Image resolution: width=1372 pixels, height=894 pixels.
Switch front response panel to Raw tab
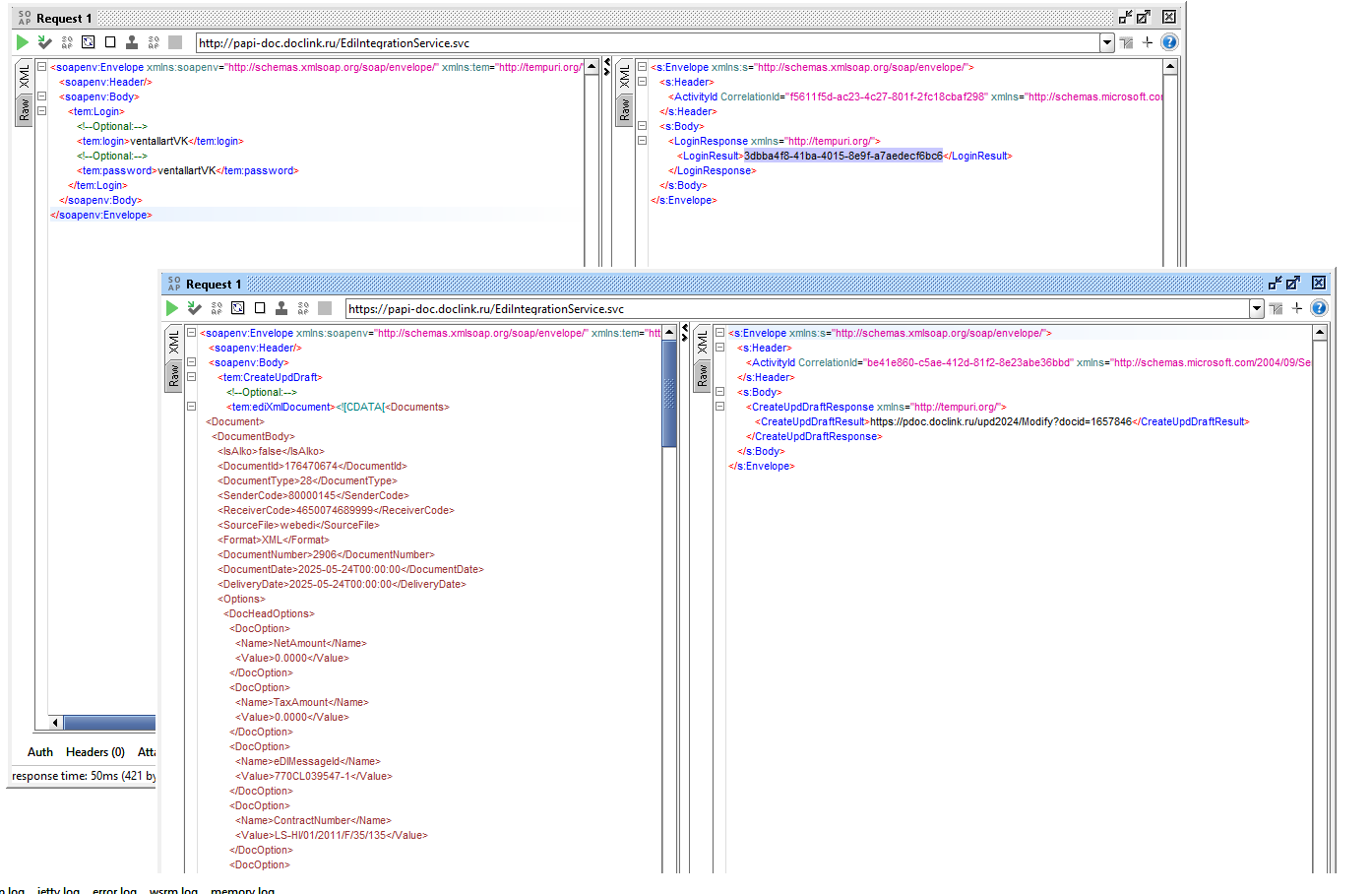tap(702, 375)
